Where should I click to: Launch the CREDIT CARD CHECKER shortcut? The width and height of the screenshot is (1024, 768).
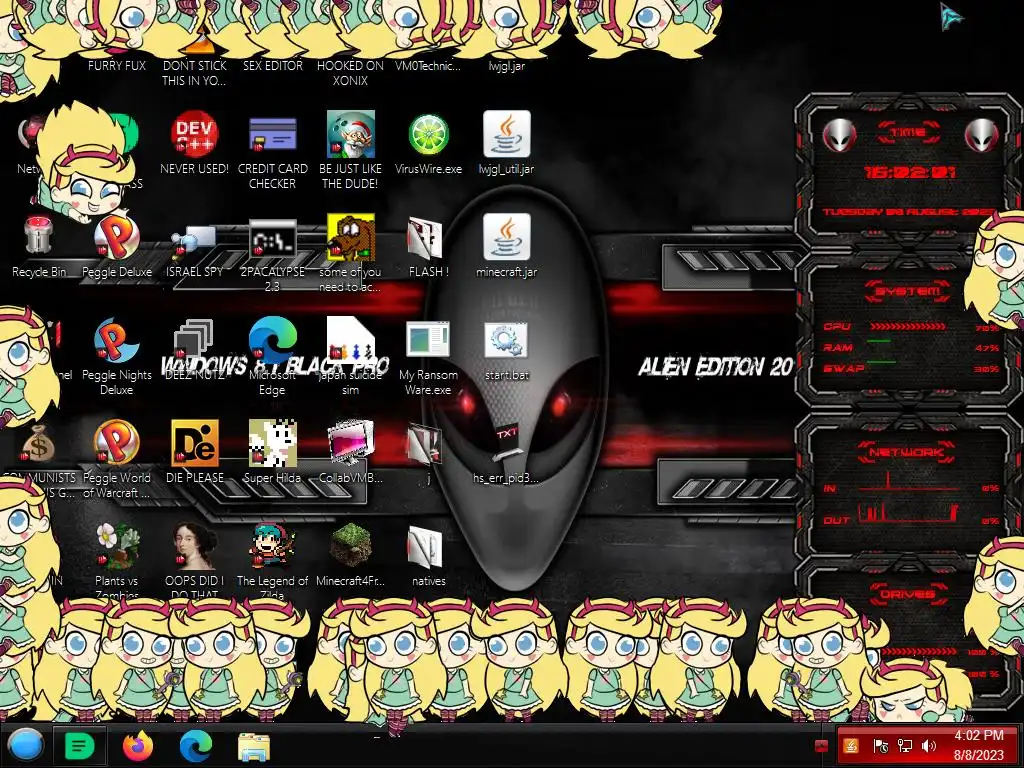pos(272,135)
